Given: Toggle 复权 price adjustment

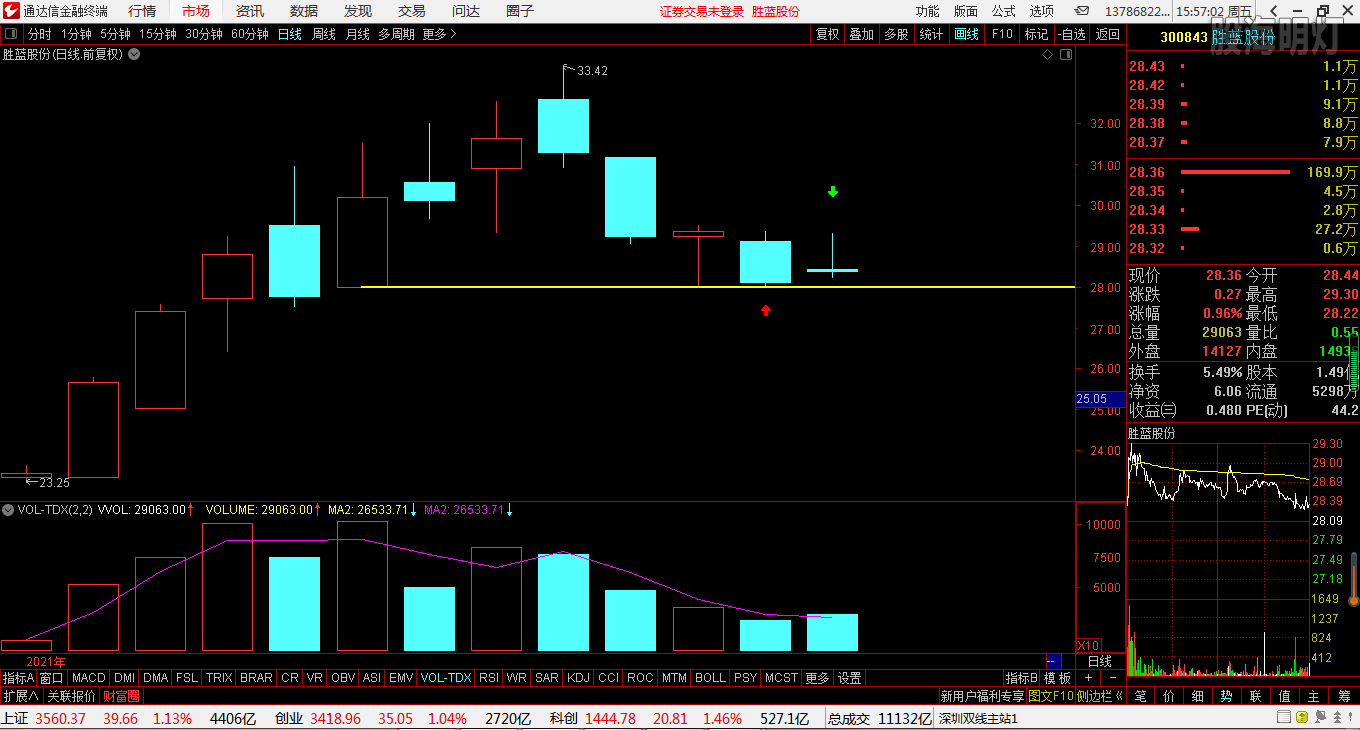Looking at the screenshot, I should coord(827,34).
